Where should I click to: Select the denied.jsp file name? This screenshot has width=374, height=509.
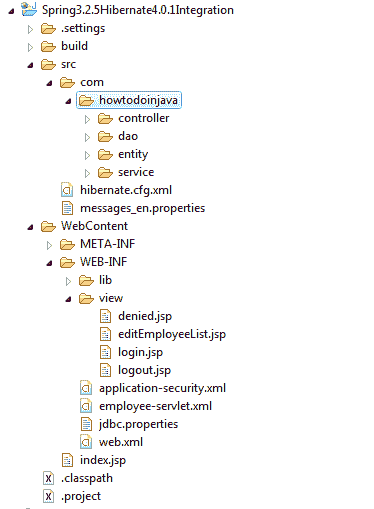tap(145, 316)
